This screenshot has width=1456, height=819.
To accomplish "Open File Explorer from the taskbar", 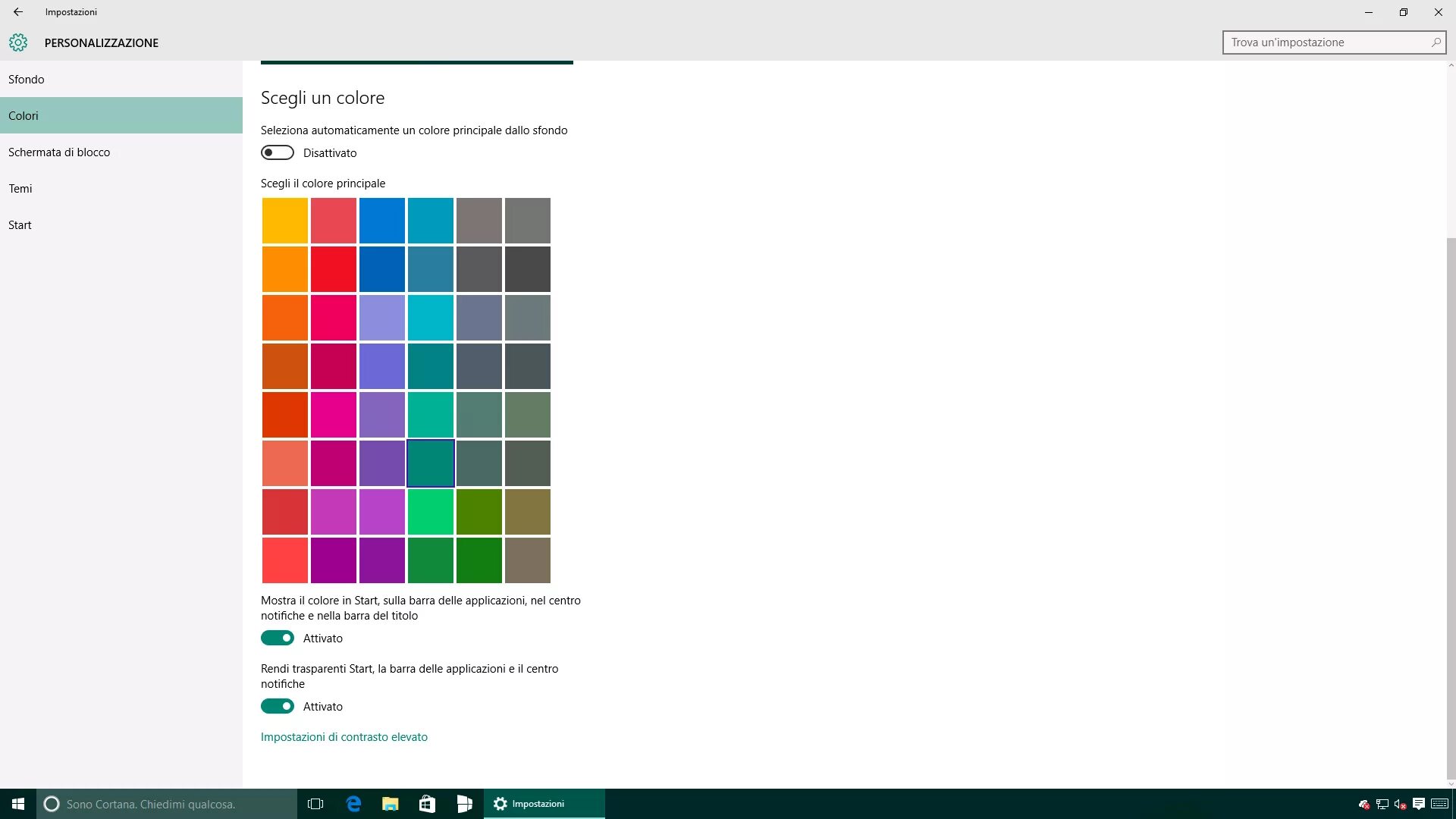I will [390, 804].
